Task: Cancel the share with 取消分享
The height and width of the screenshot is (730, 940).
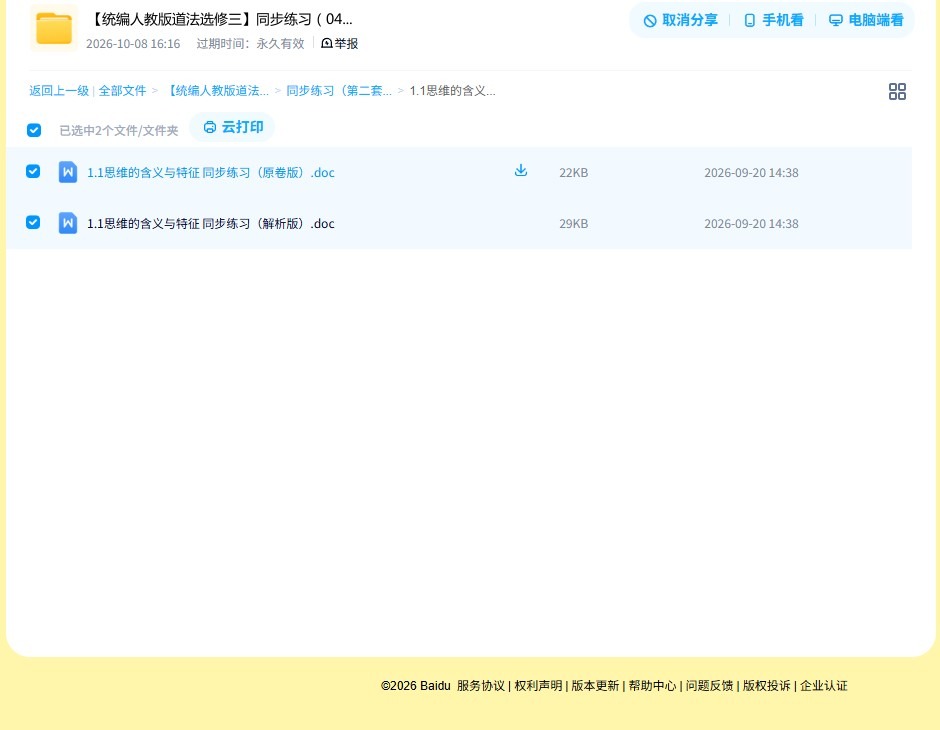Action: [680, 20]
